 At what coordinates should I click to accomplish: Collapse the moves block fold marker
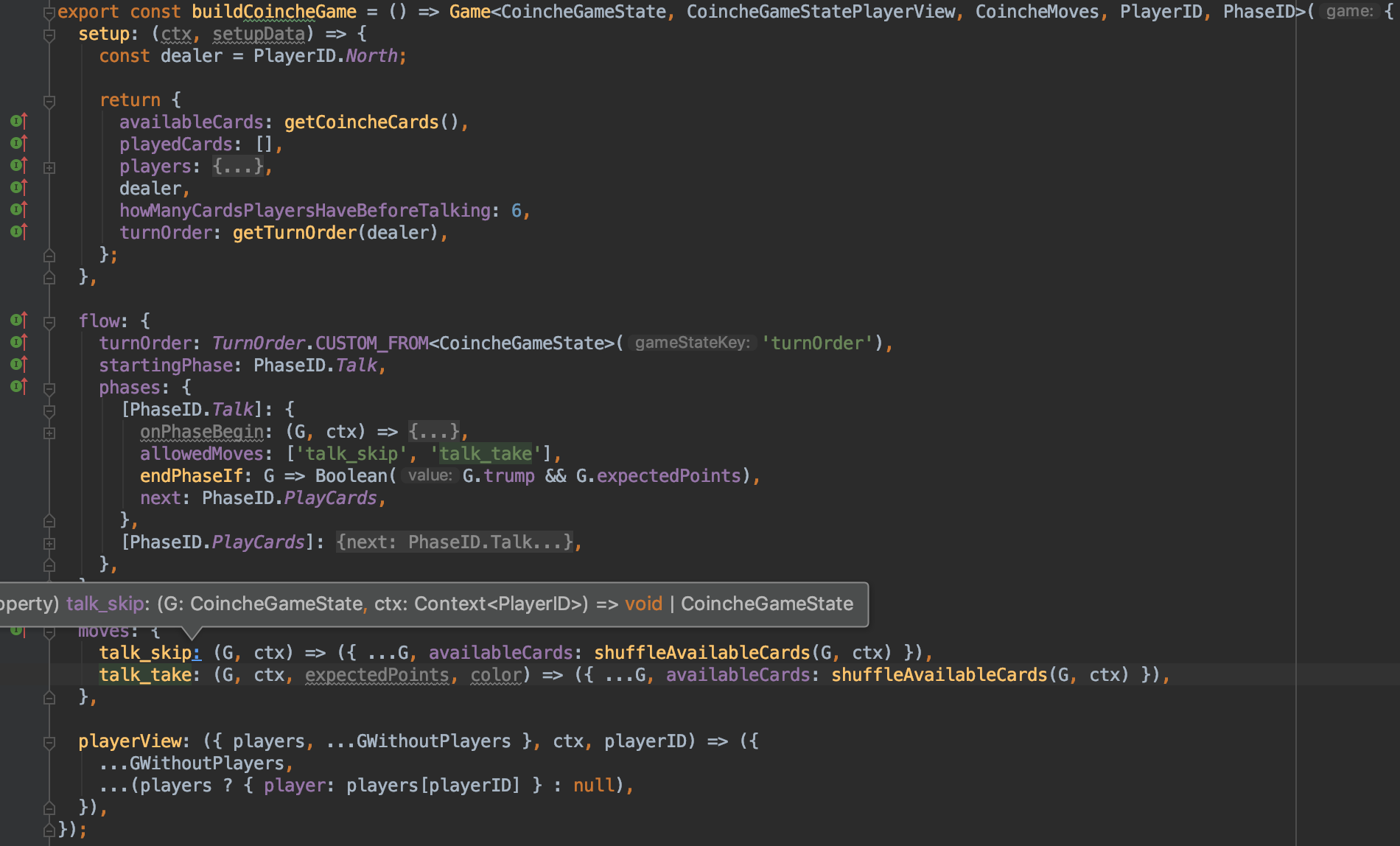[49, 632]
